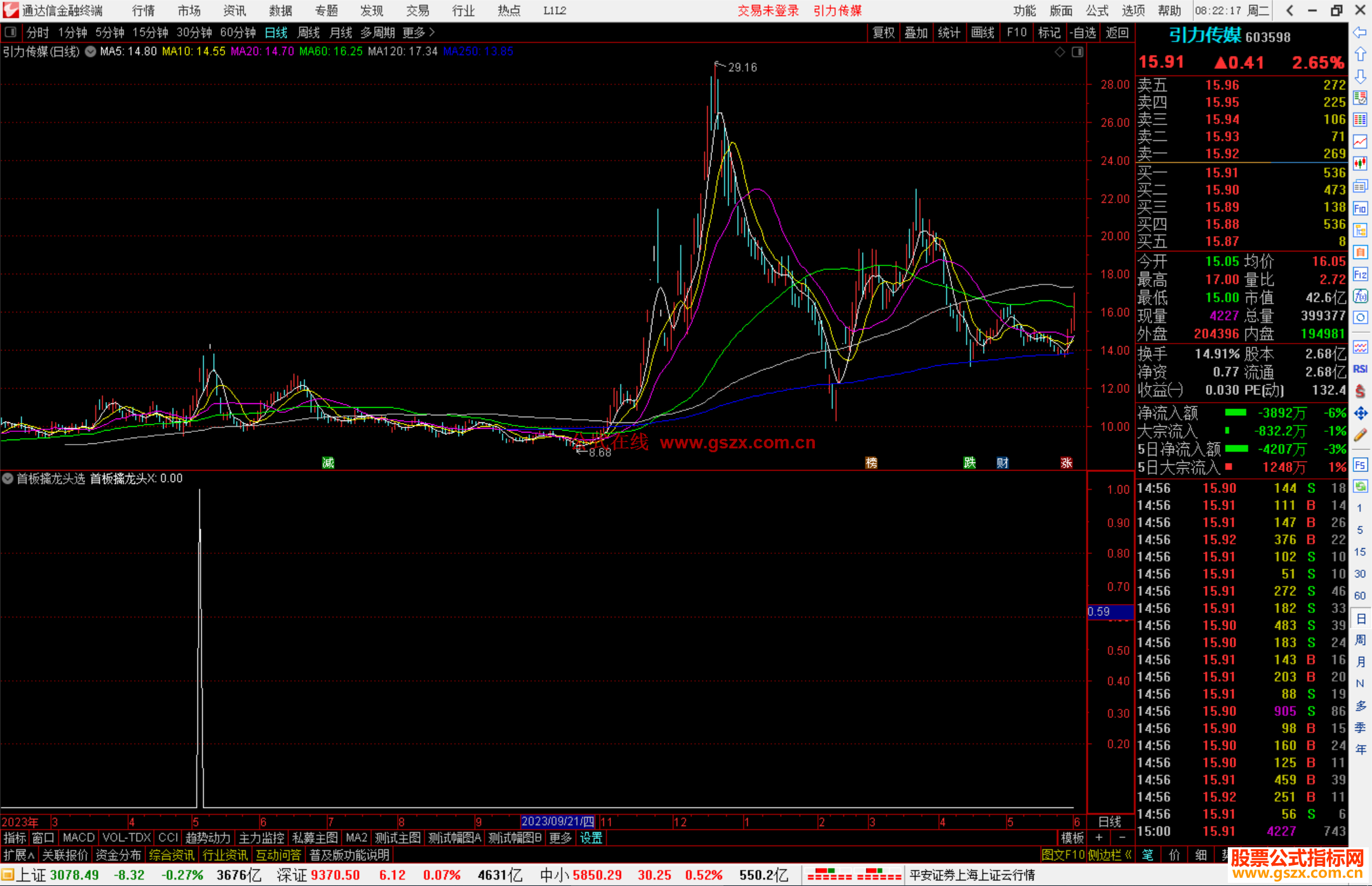Open the 公式 menu

[x=1096, y=10]
